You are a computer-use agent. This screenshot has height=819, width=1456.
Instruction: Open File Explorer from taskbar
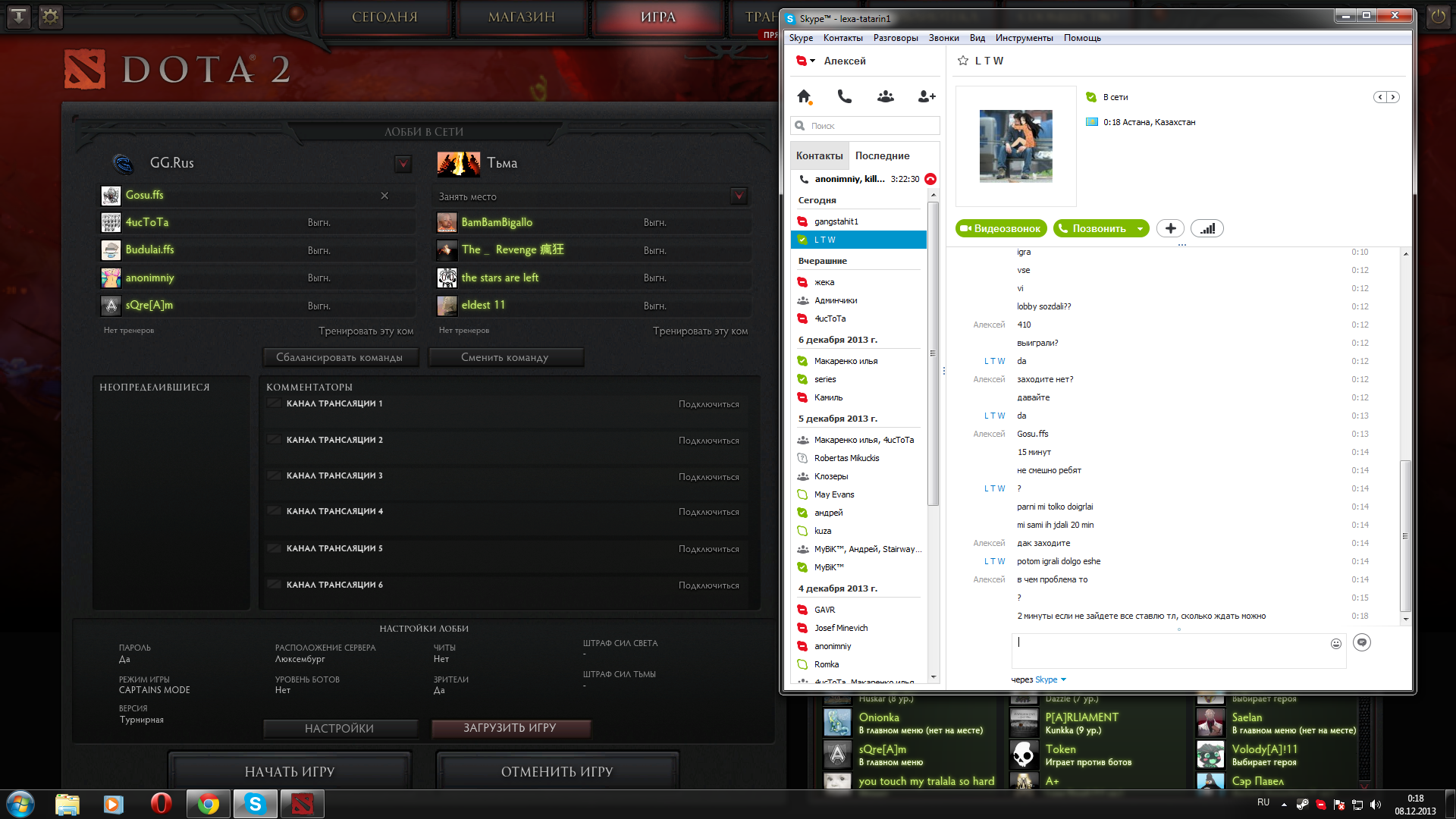[x=67, y=804]
